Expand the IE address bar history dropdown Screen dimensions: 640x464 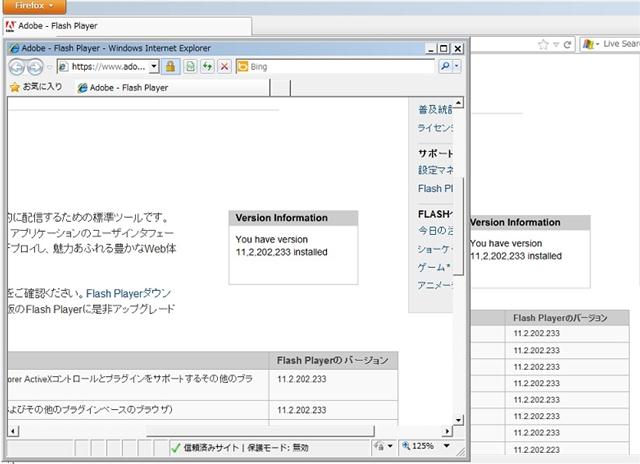point(154,66)
